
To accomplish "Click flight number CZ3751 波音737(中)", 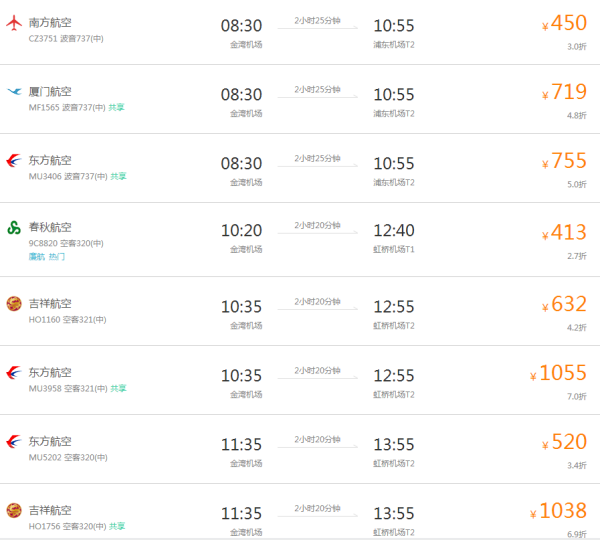I will click(x=66, y=39).
